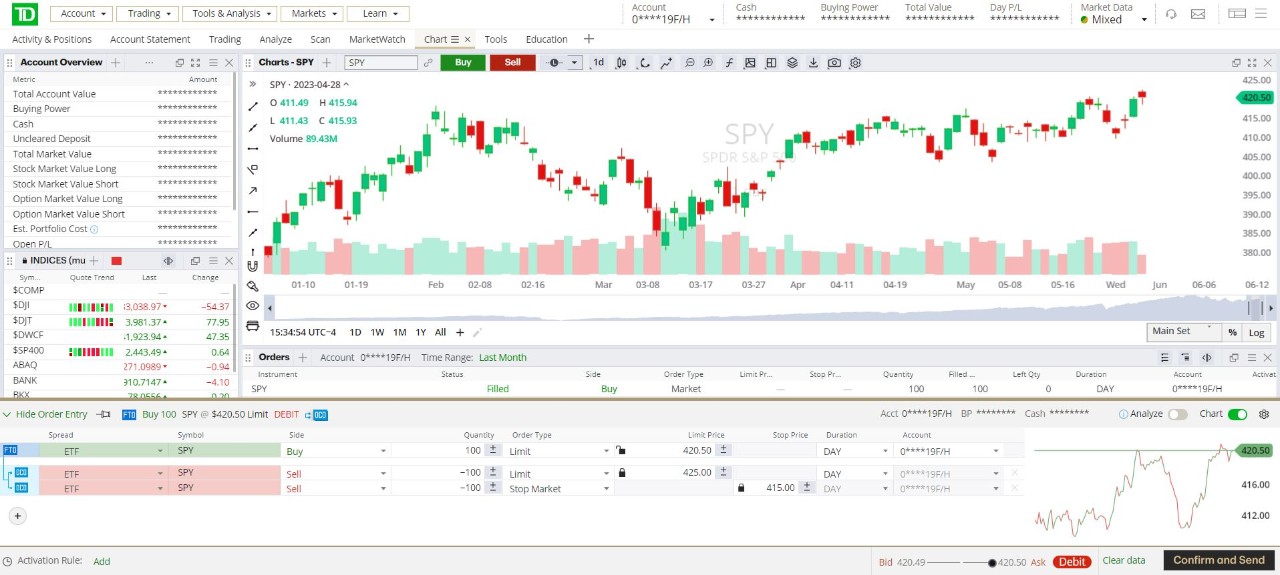Click the zoom in magnifier in chart toolbar
The image size is (1280, 575).
(708, 62)
